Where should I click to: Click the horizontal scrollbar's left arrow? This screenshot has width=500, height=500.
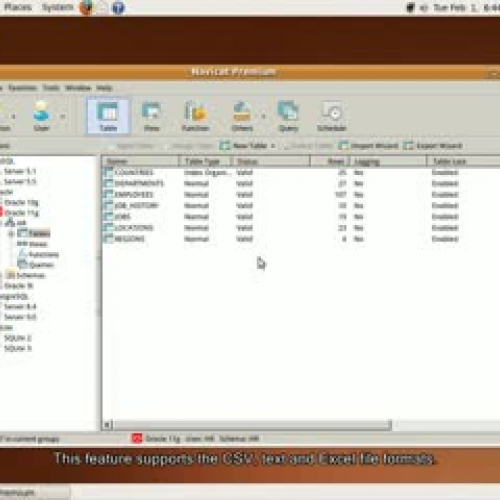(107, 425)
